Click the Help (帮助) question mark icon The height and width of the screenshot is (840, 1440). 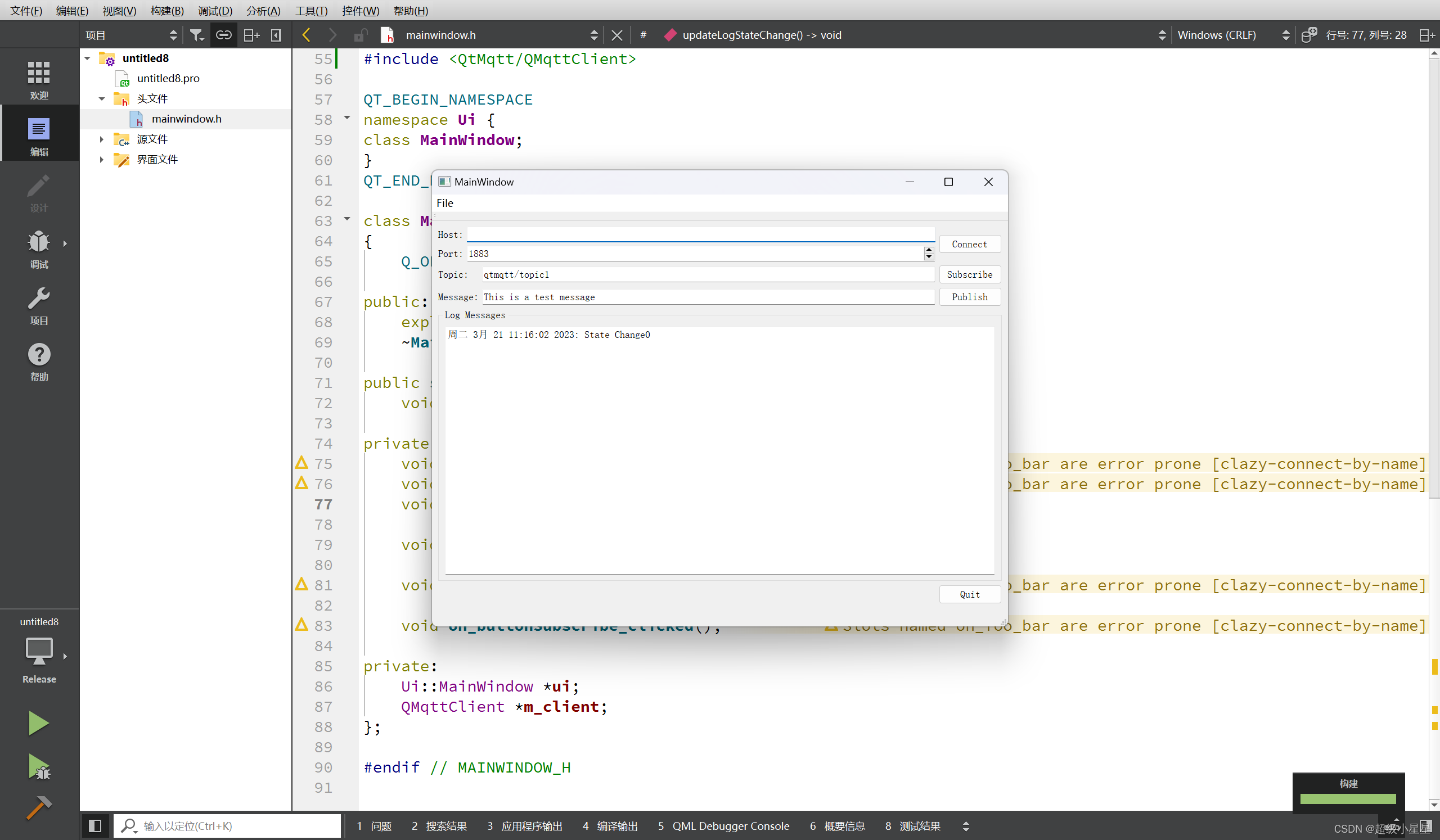pos(39,361)
